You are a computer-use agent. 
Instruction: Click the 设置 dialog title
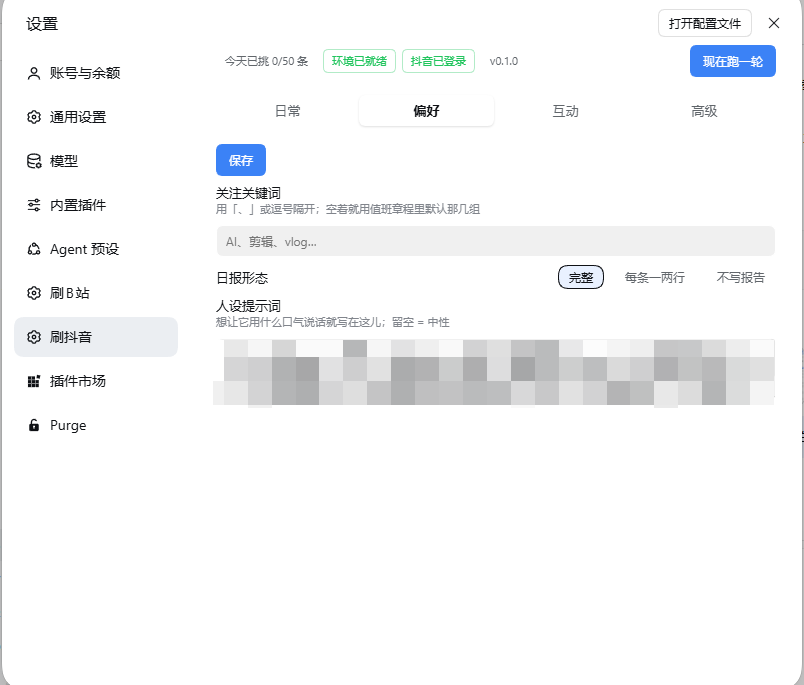42,24
